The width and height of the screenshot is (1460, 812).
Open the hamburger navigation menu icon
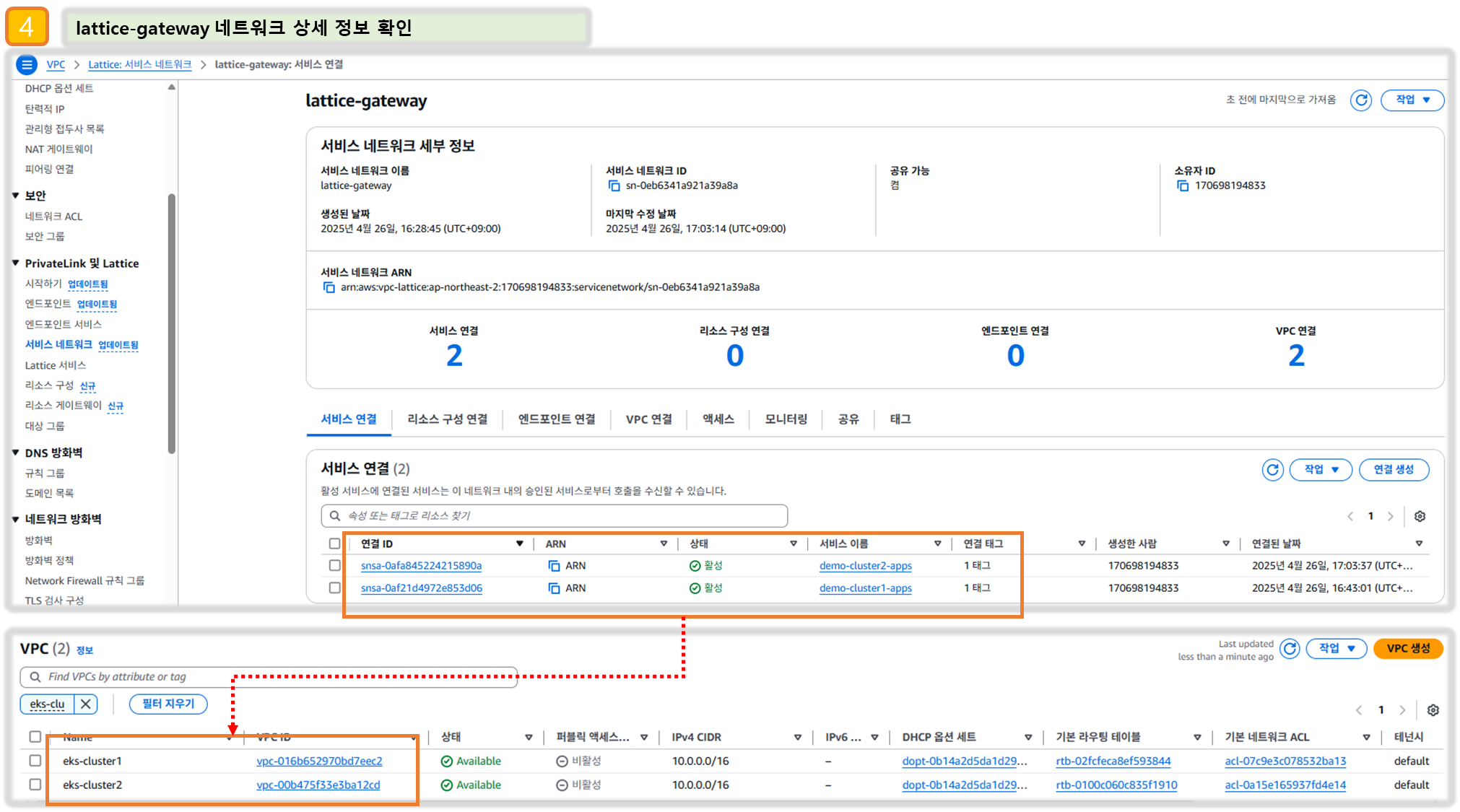point(27,65)
